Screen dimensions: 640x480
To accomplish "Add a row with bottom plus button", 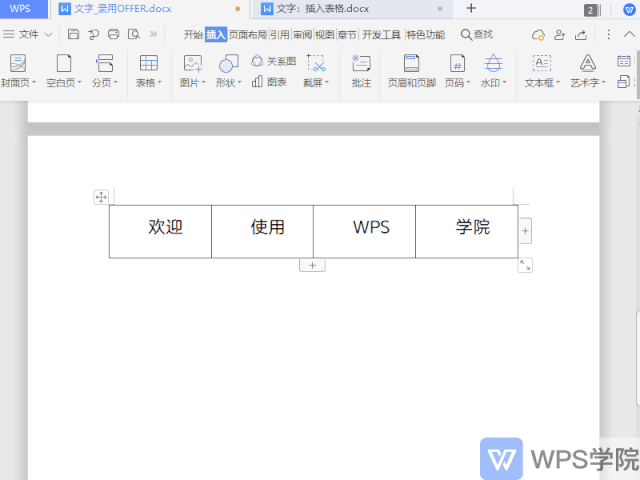I will coord(312,265).
